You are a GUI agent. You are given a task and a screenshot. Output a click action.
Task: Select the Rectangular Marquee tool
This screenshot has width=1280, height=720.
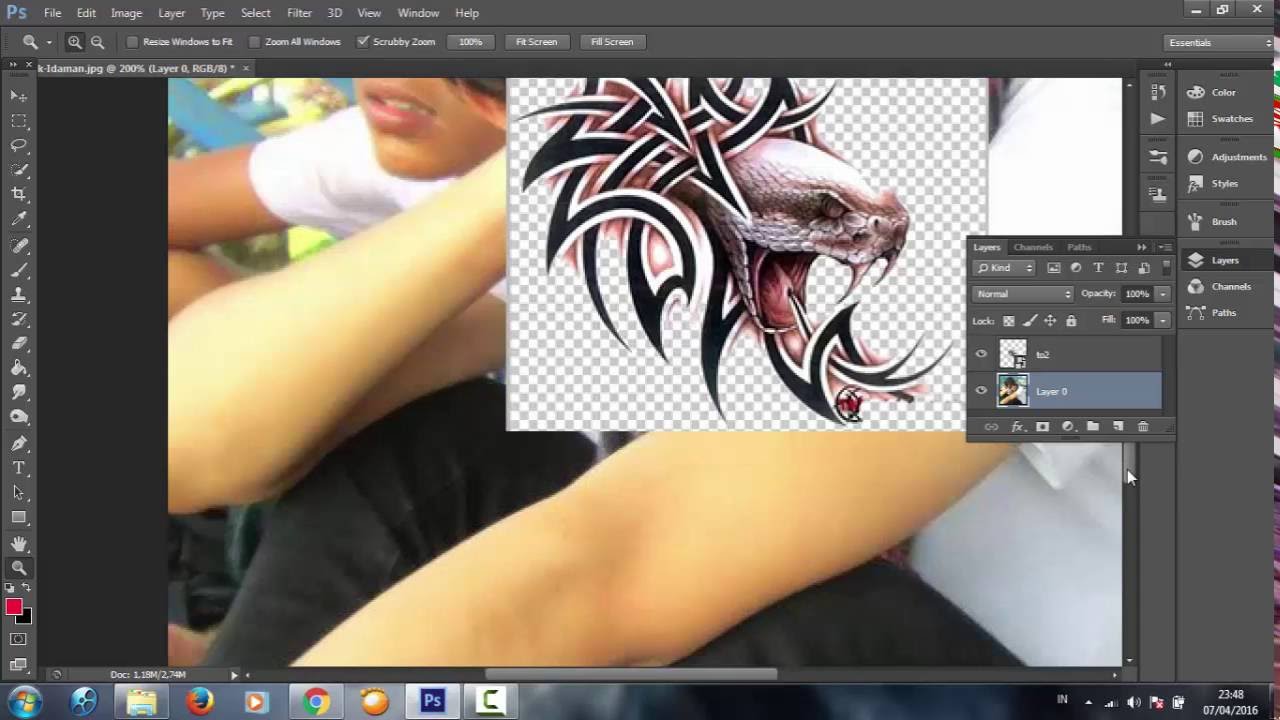[19, 121]
